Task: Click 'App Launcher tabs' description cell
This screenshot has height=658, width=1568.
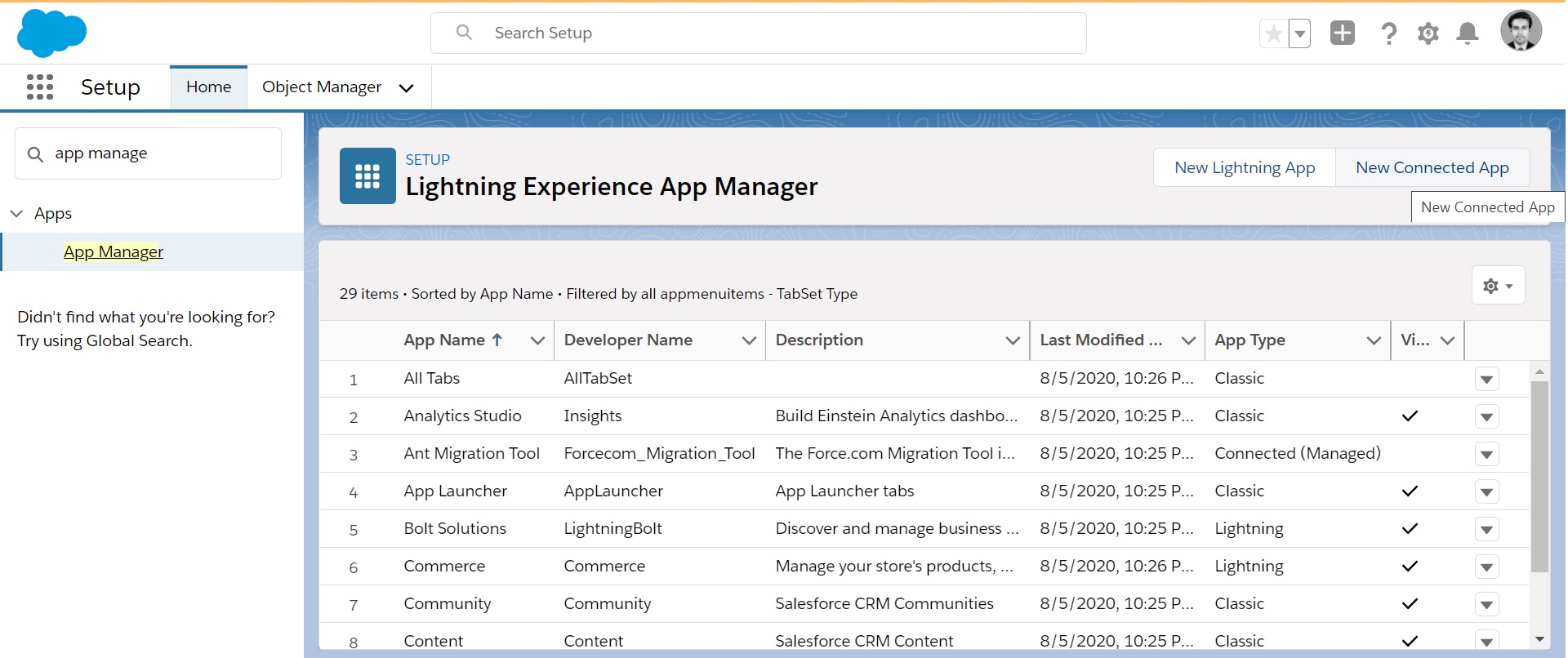Action: pos(844,491)
